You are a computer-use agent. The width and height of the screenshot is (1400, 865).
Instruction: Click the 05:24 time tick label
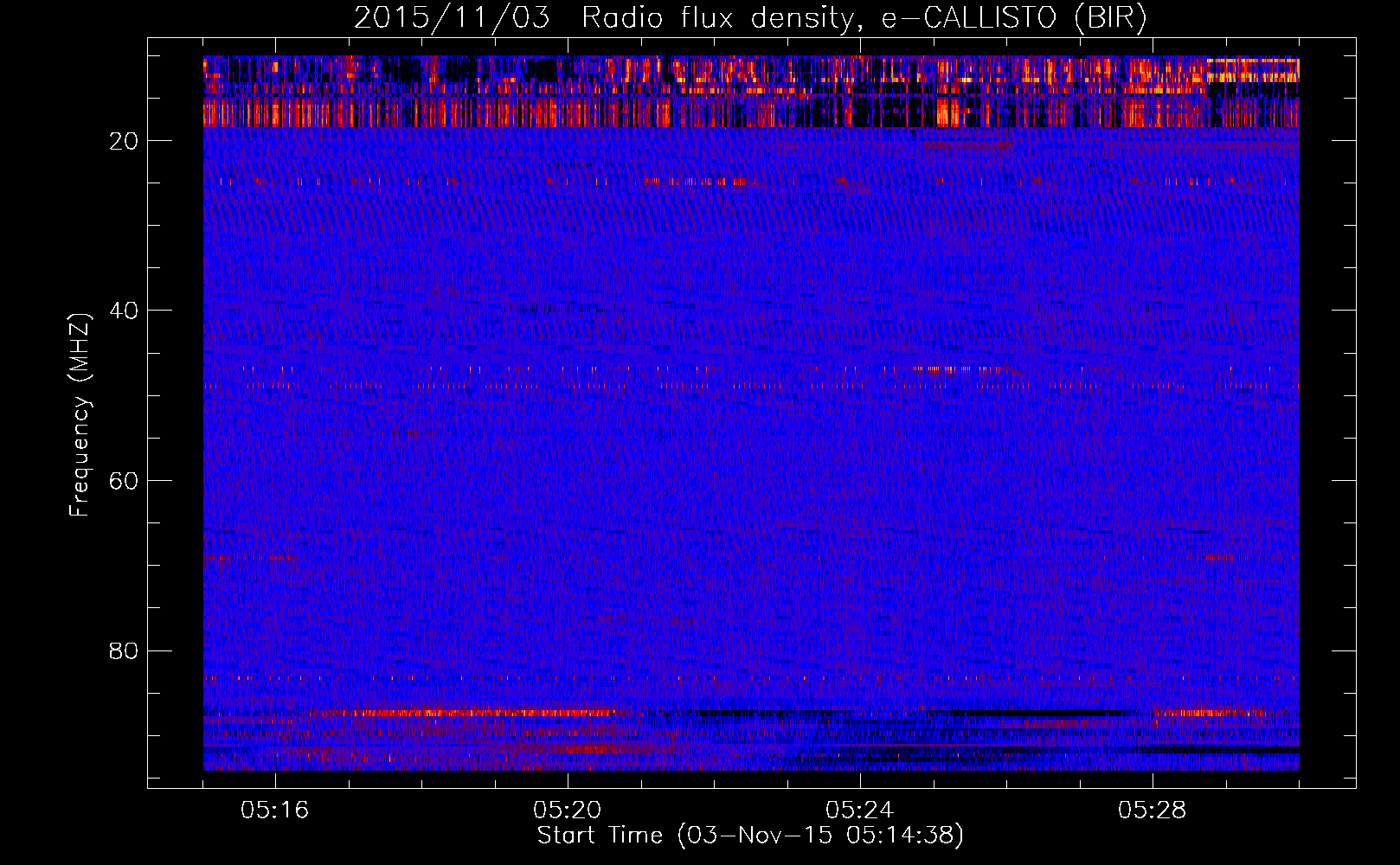pos(860,811)
